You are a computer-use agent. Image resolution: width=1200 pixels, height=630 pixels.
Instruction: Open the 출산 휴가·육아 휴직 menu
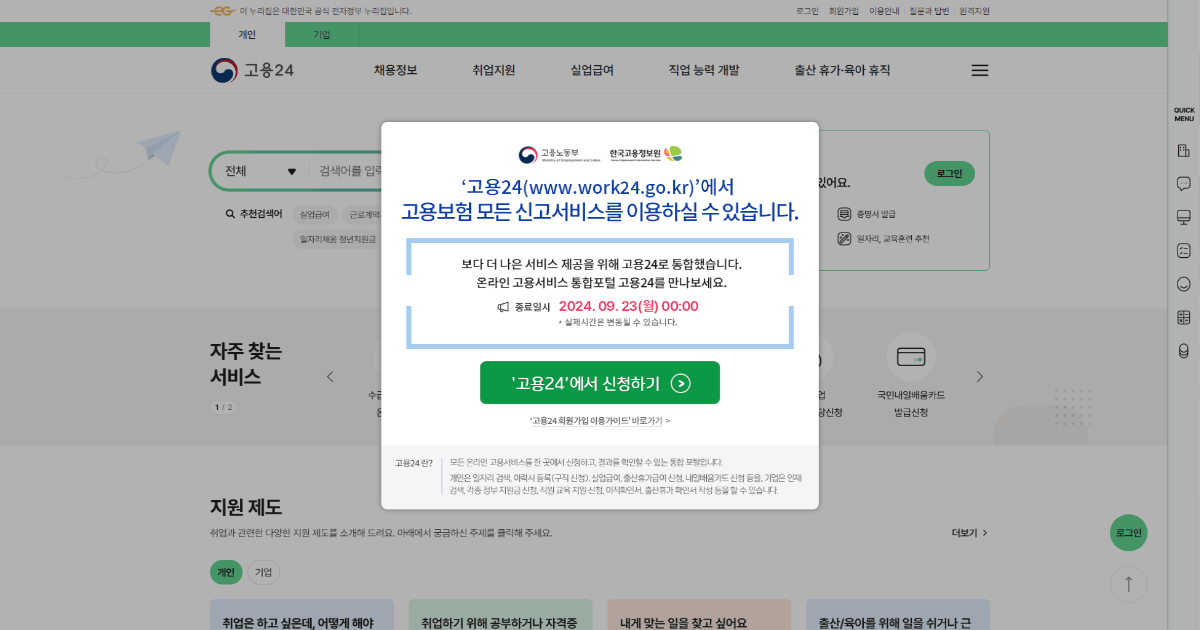click(x=842, y=70)
